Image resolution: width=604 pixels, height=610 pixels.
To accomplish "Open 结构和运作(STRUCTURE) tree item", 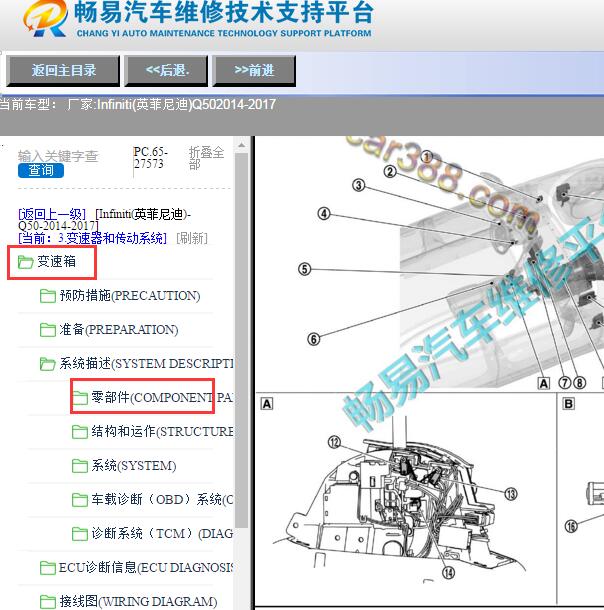I will (x=162, y=431).
